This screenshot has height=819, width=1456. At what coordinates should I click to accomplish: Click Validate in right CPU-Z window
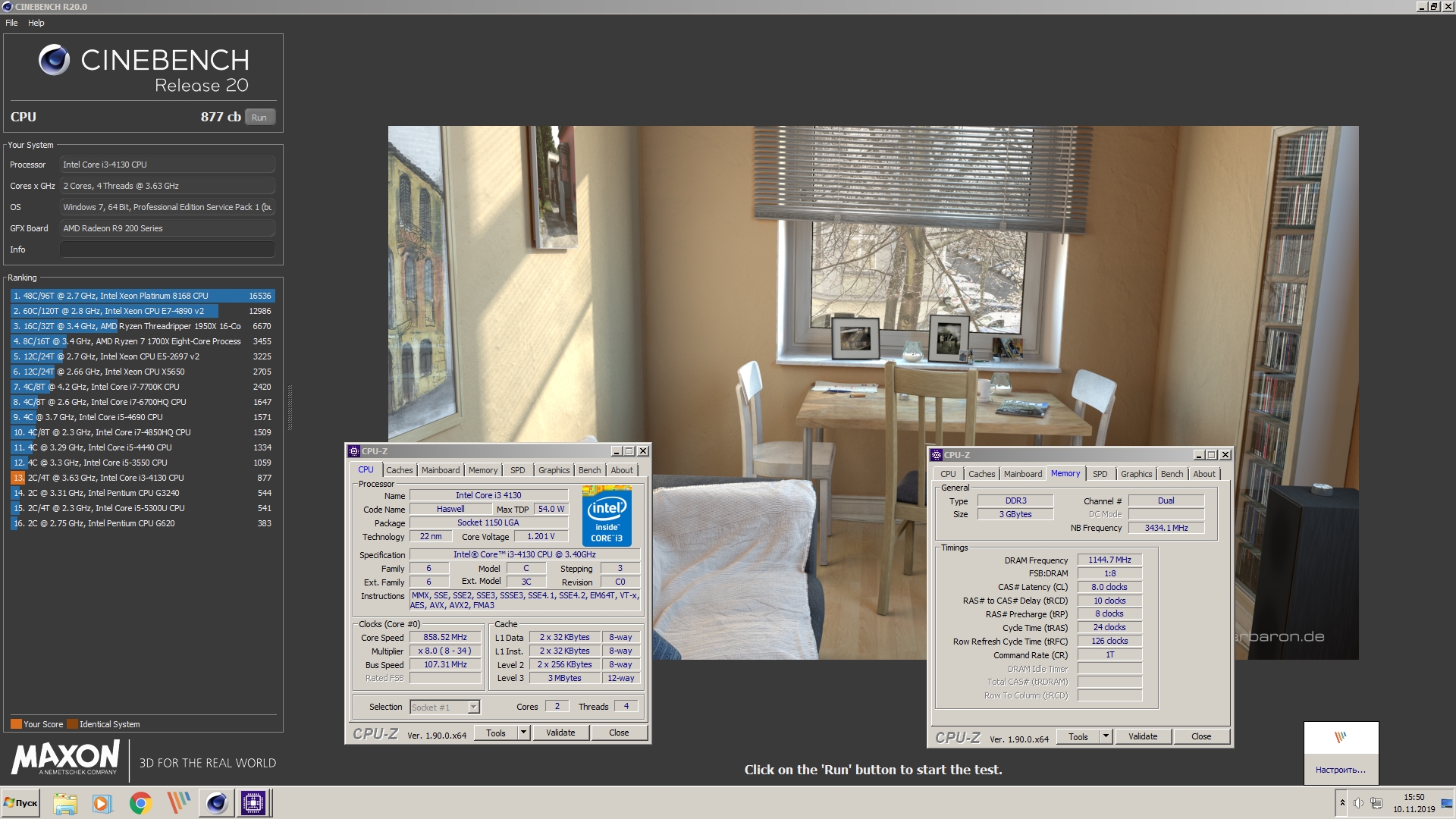1143,737
